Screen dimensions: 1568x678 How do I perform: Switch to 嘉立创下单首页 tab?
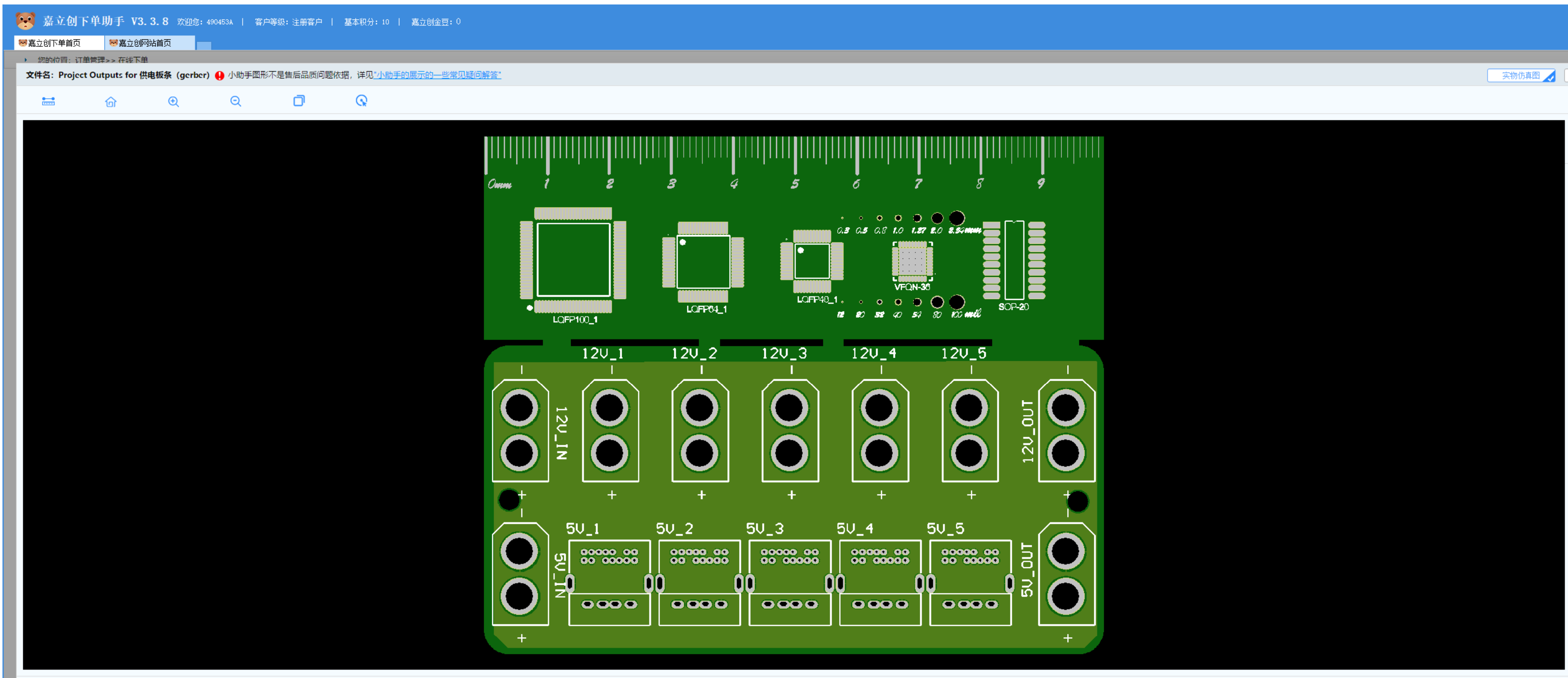tap(59, 43)
